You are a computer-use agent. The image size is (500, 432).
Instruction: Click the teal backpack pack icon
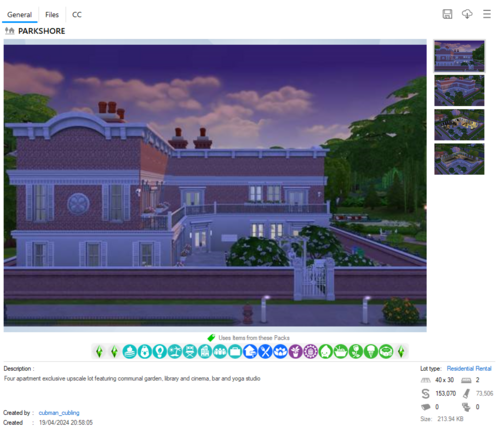click(145, 351)
